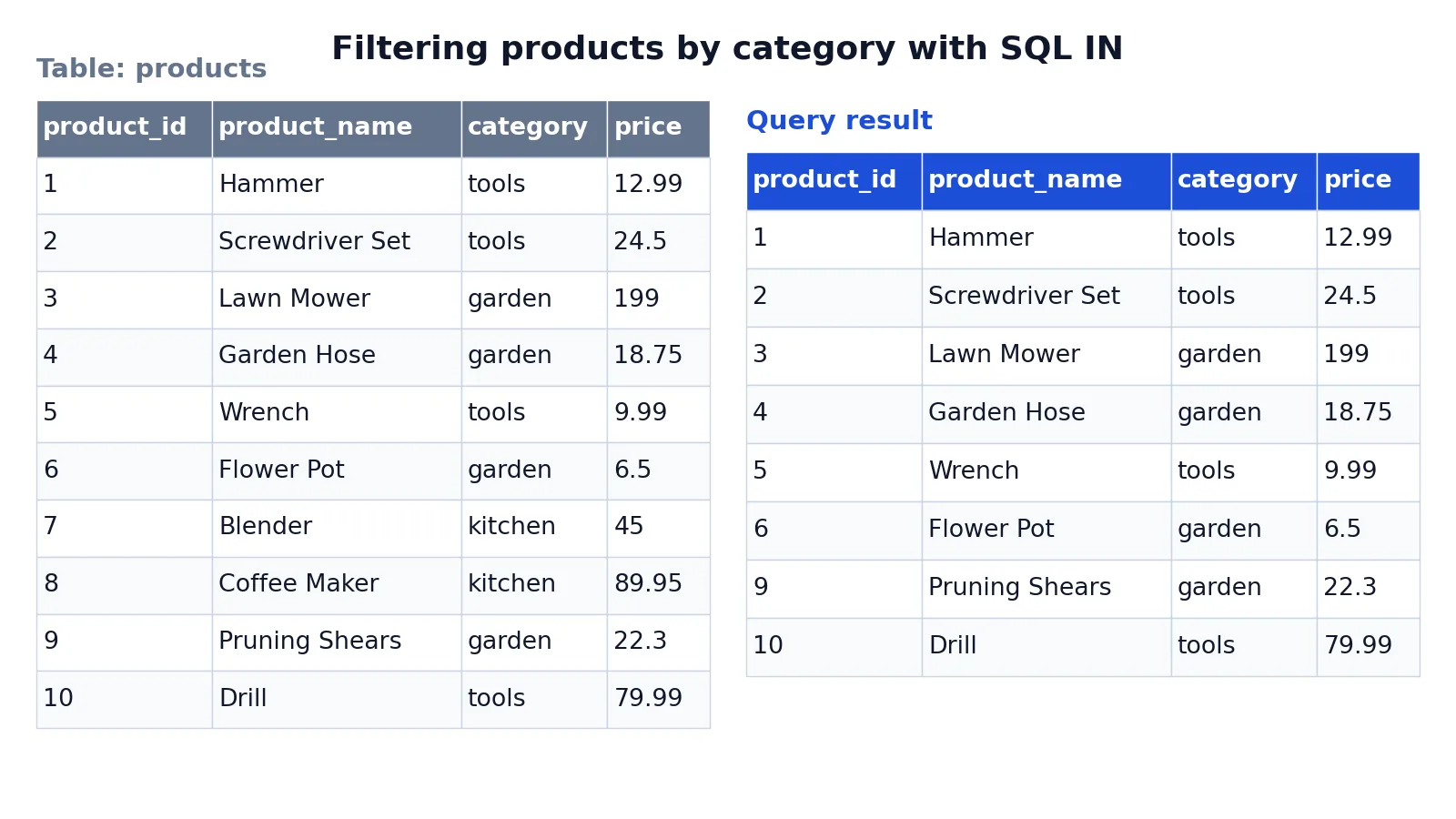Click the price '45' cell
Screen dimensions: 1456x819
(x=659, y=528)
